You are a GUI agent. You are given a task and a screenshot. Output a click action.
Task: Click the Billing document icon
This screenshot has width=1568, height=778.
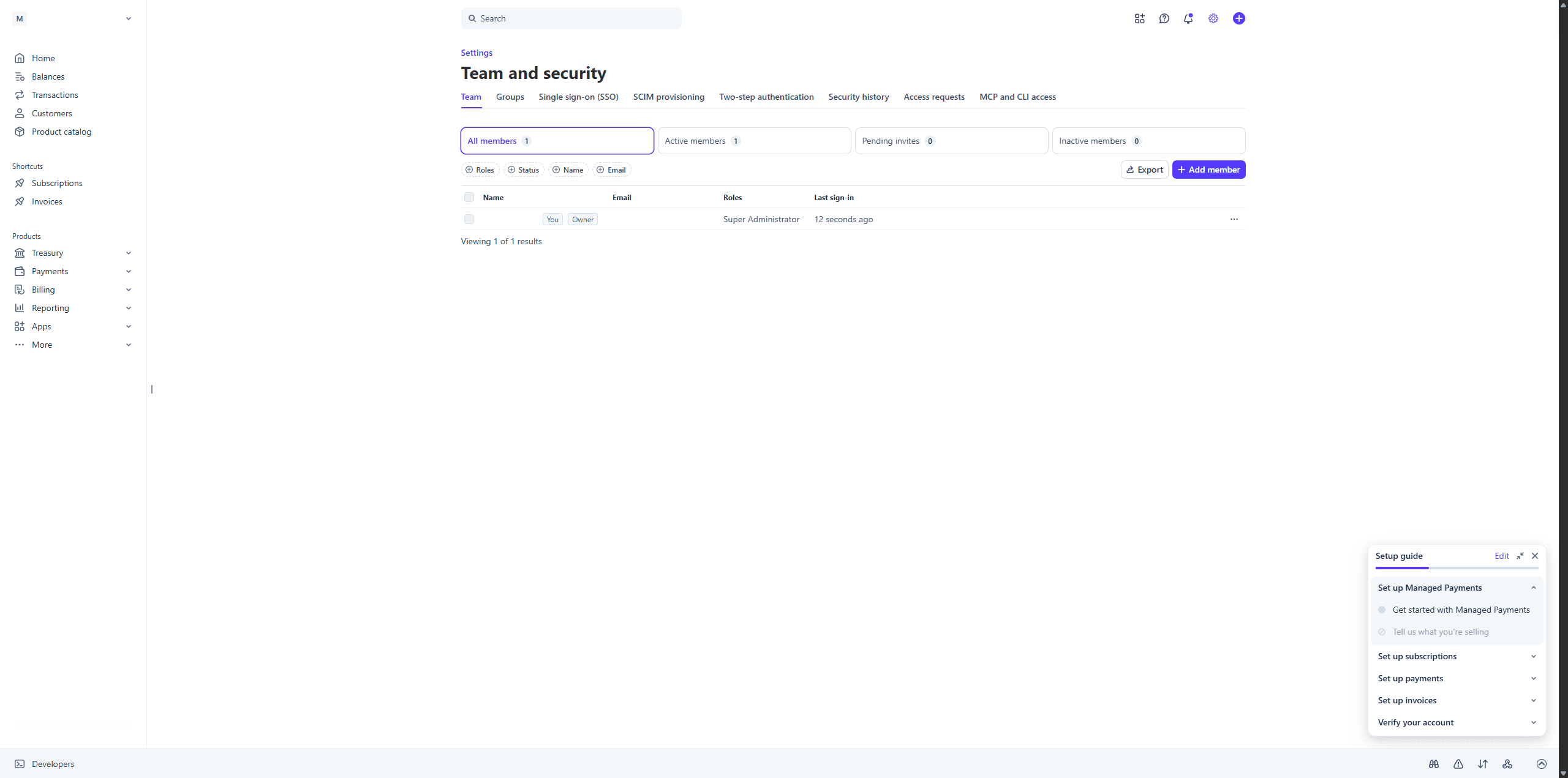(20, 290)
